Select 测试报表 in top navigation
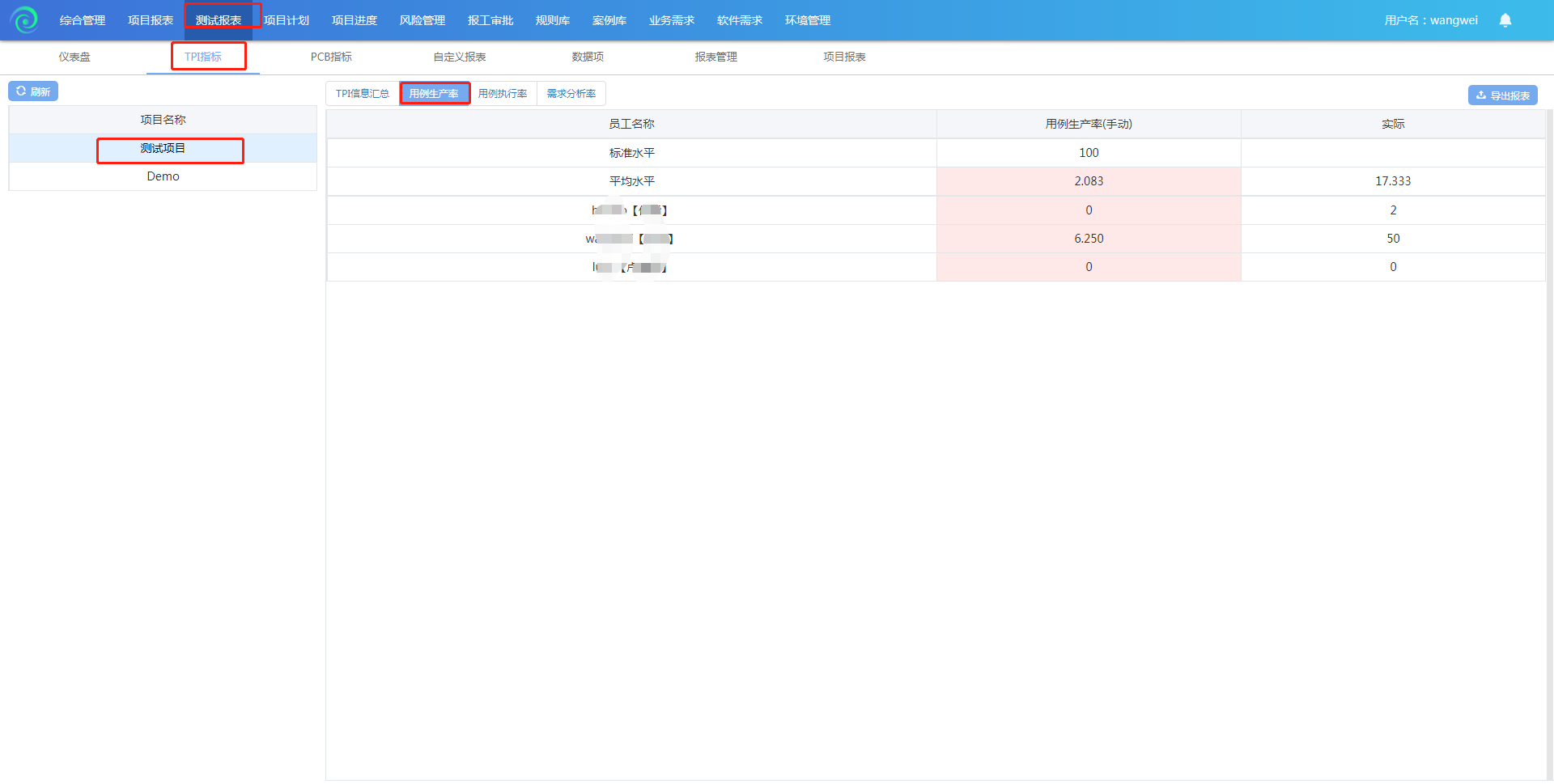Image resolution: width=1554 pixels, height=784 pixels. tap(219, 20)
